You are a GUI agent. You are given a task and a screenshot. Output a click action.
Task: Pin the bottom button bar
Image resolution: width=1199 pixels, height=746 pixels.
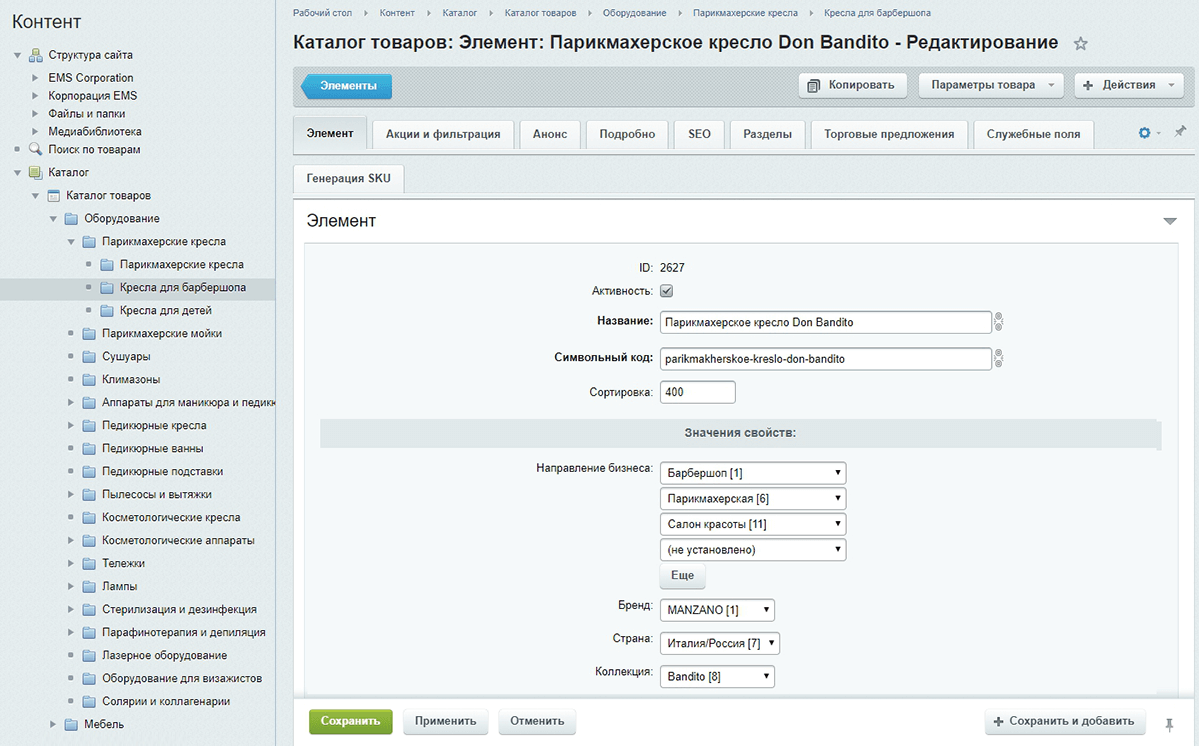point(1169,724)
